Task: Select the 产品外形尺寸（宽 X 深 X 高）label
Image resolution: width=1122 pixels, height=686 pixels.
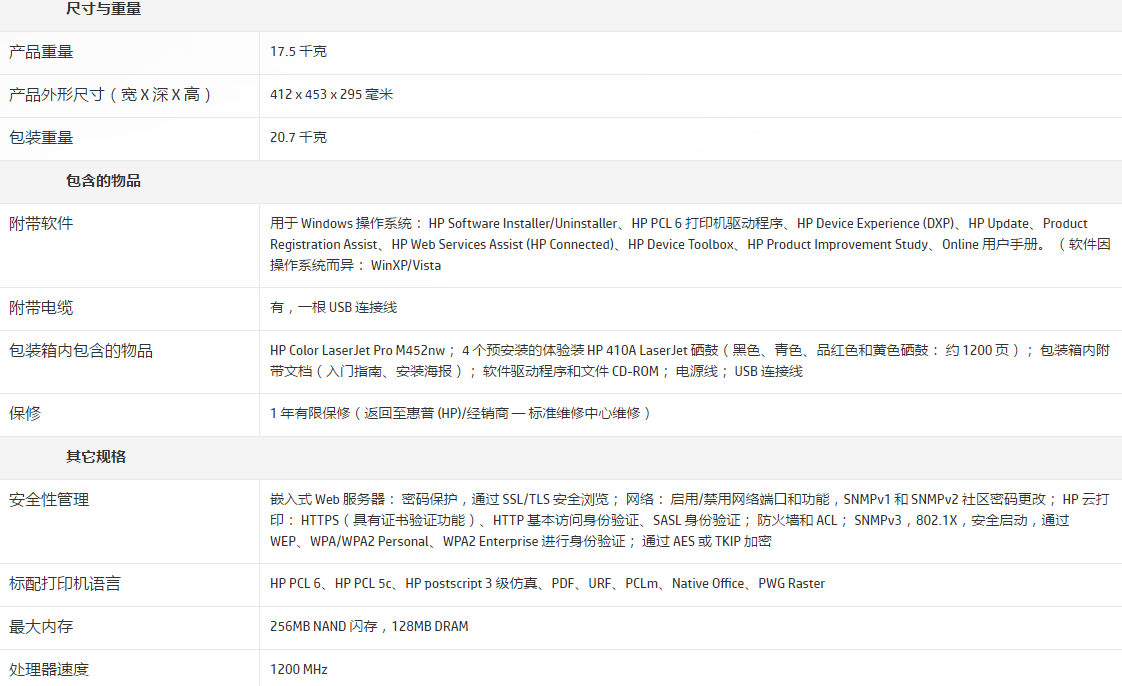Action: click(x=110, y=95)
